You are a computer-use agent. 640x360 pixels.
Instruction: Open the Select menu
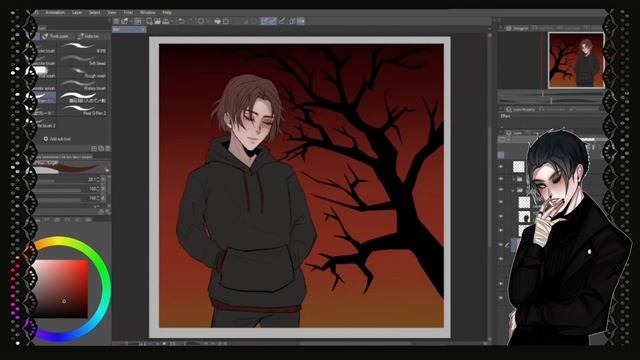[x=94, y=12]
